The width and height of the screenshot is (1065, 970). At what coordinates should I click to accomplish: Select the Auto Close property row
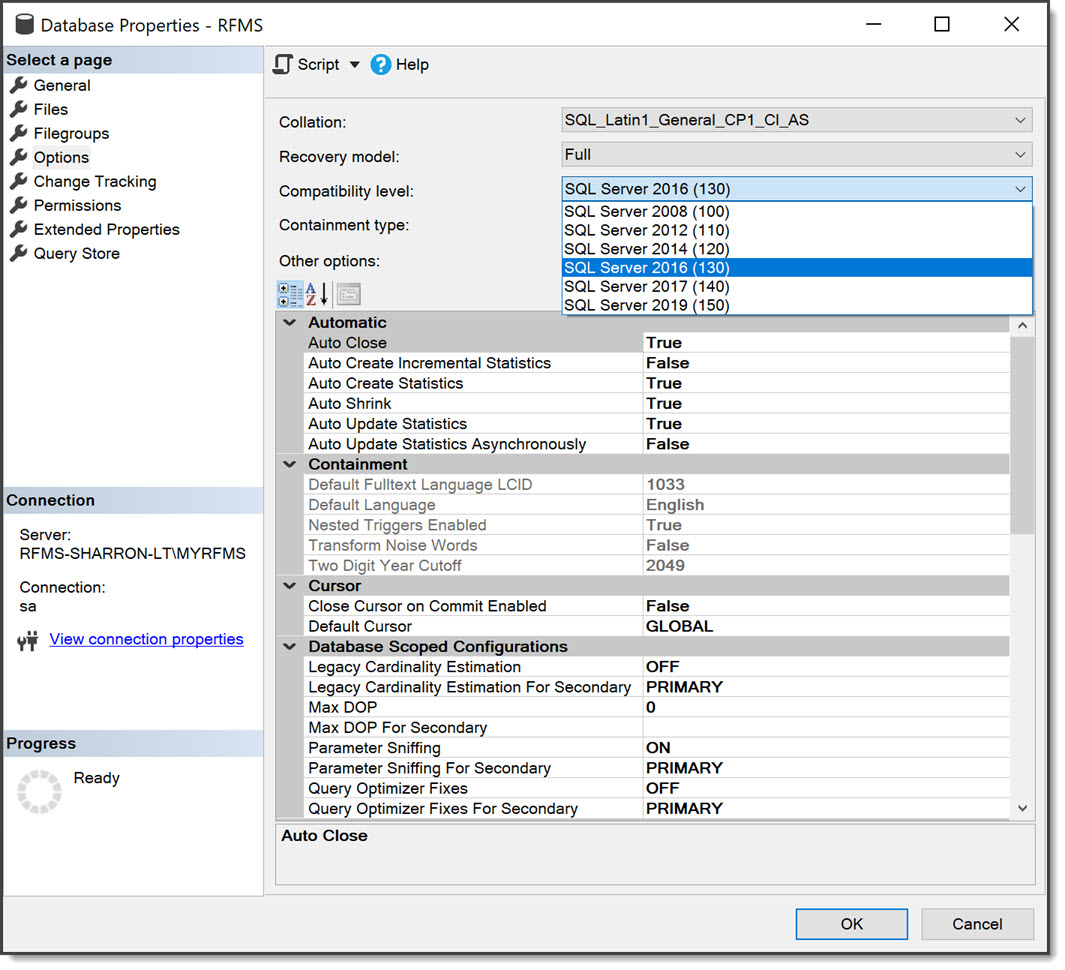[x=656, y=343]
